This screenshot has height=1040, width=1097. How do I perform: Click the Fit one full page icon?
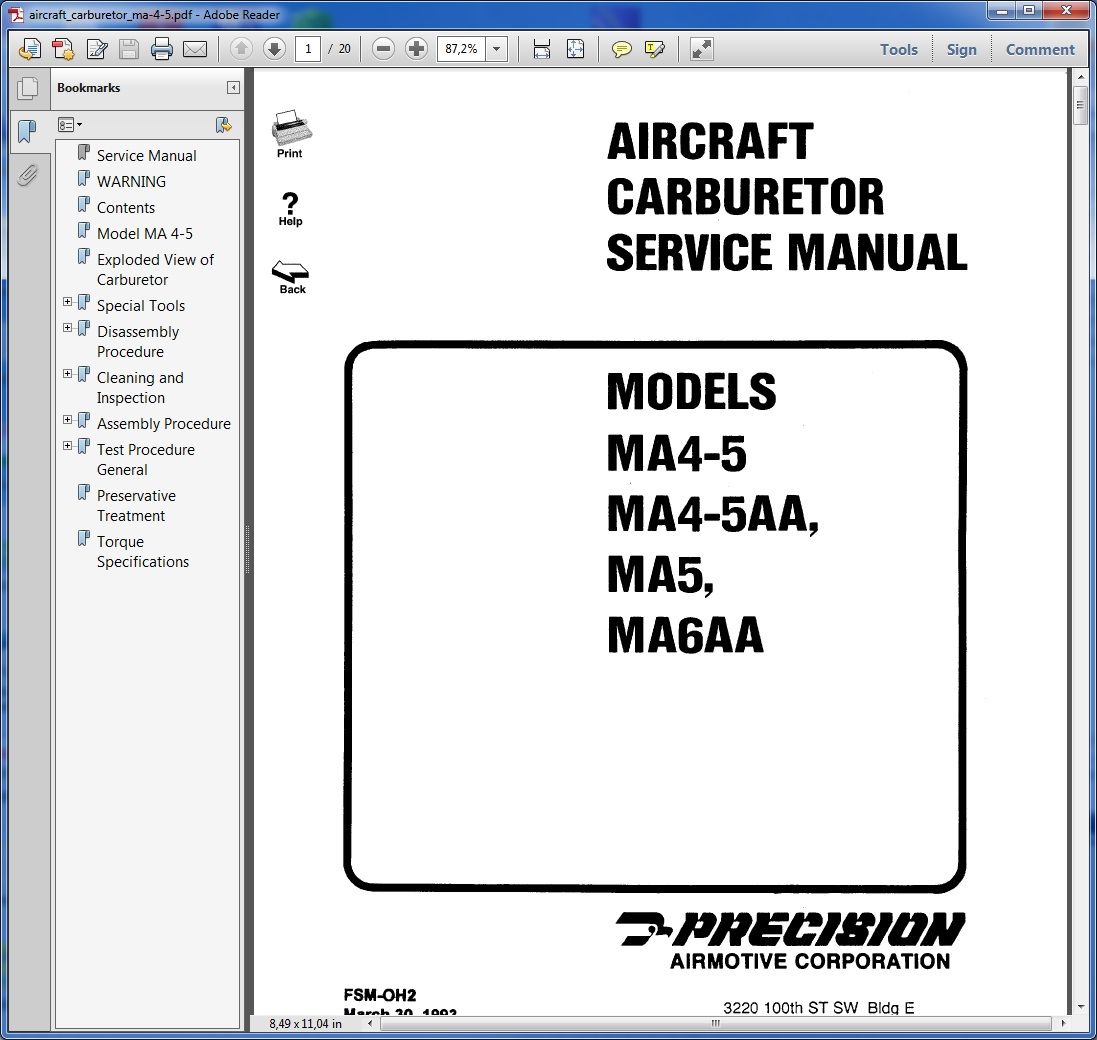(x=575, y=49)
